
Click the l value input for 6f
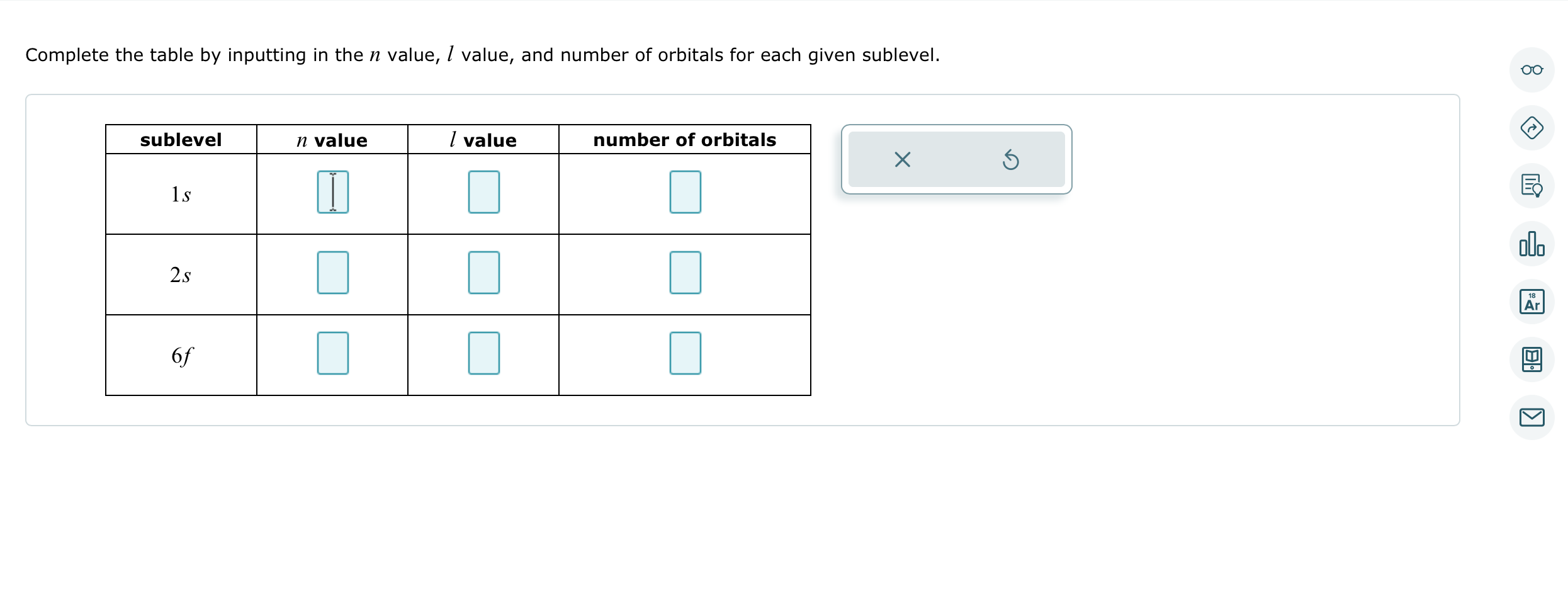tap(483, 353)
